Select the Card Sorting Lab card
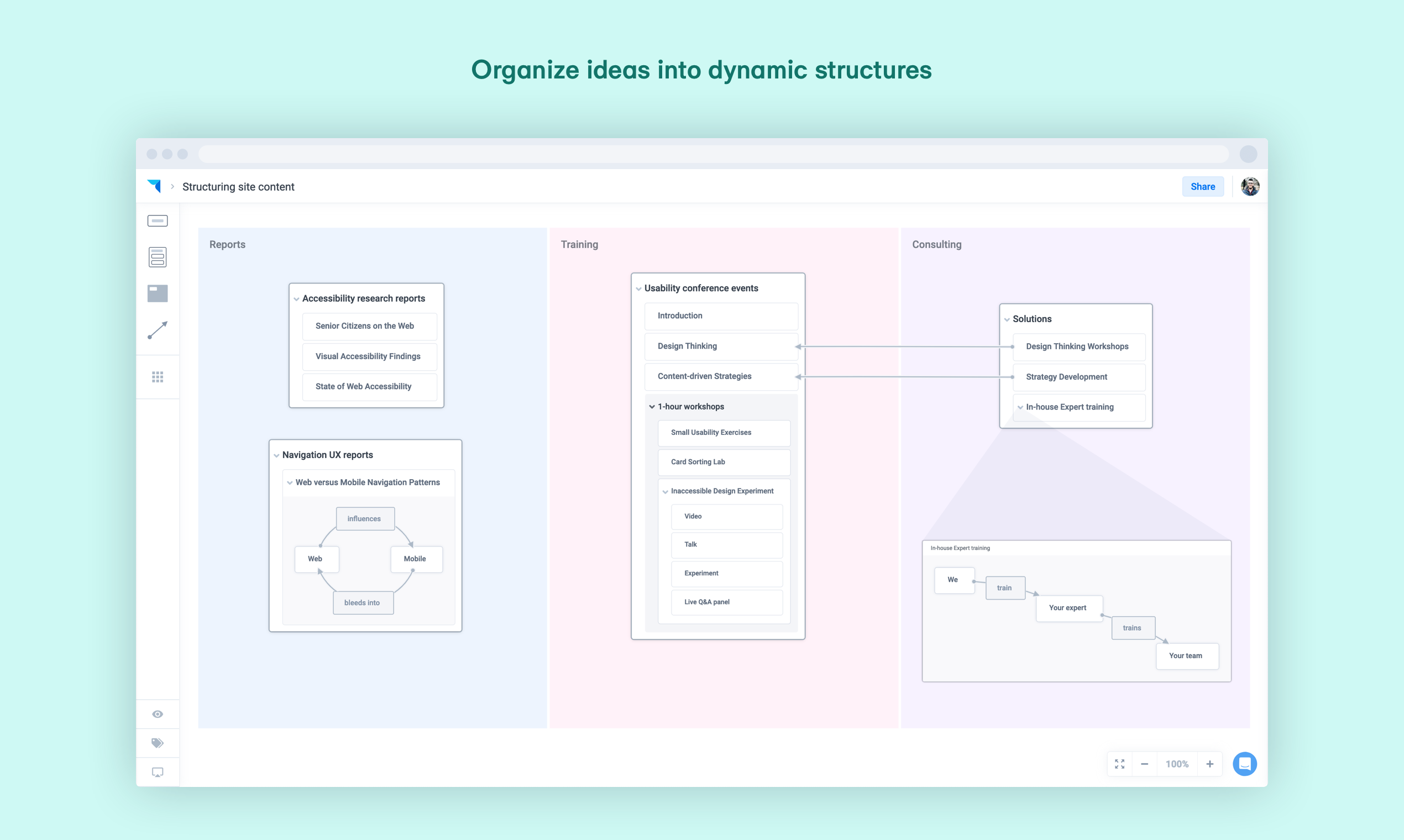Viewport: 1404px width, 840px height. [x=723, y=462]
